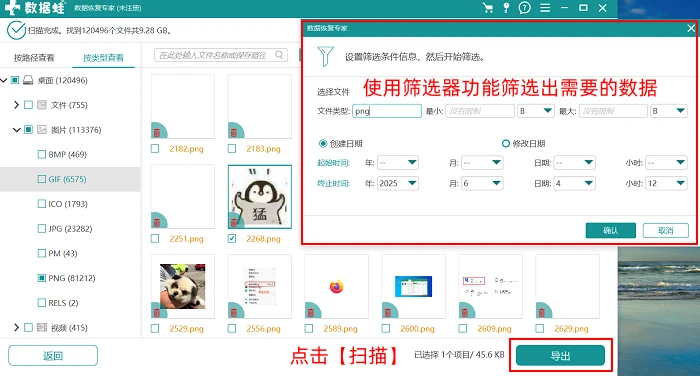Click the 2629.png file name
The height and width of the screenshot is (376, 700).
pos(571,329)
